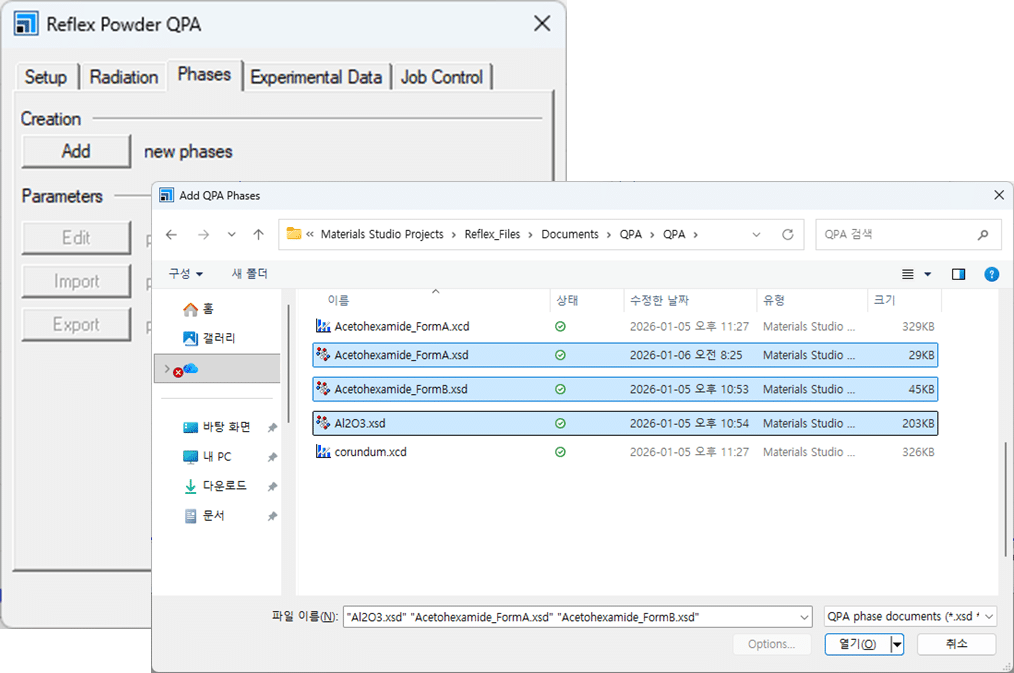Expand the filename history dropdown arrow
Viewport: 1014px width, 673px height.
804,617
